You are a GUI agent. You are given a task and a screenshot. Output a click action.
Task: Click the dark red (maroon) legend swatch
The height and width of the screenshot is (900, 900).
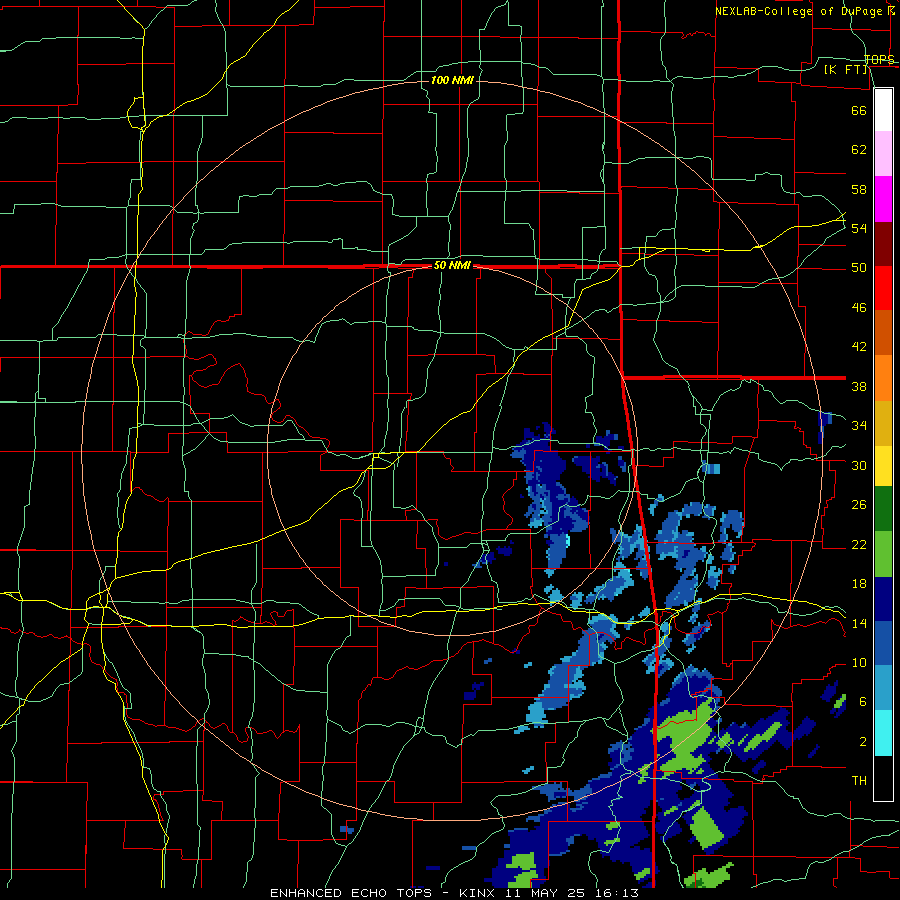pyautogui.click(x=883, y=244)
